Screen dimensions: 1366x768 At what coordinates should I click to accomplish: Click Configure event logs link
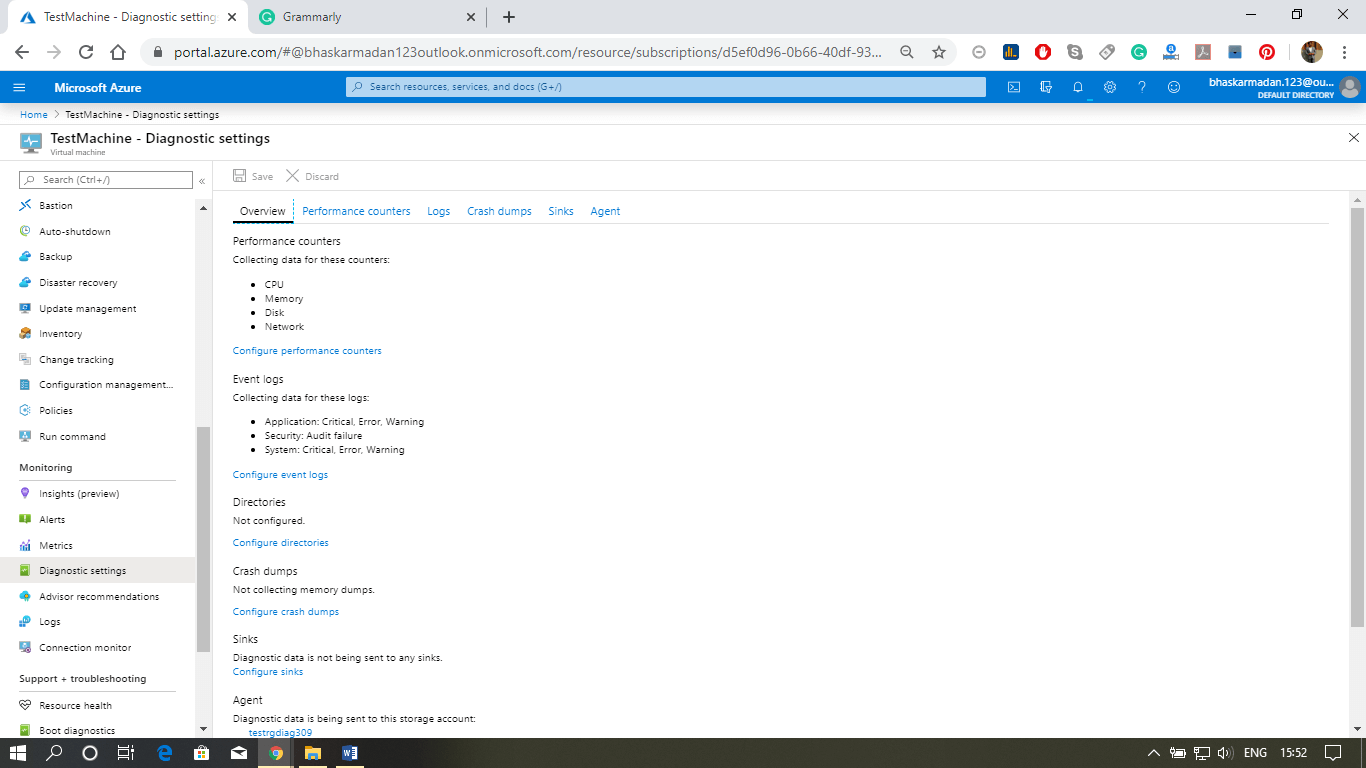280,475
